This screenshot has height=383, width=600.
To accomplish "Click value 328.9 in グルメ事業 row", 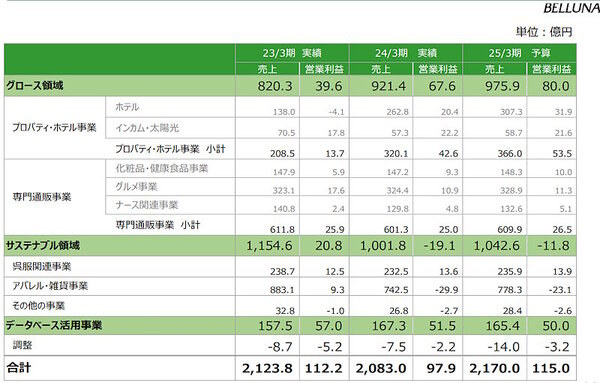I will [511, 191].
